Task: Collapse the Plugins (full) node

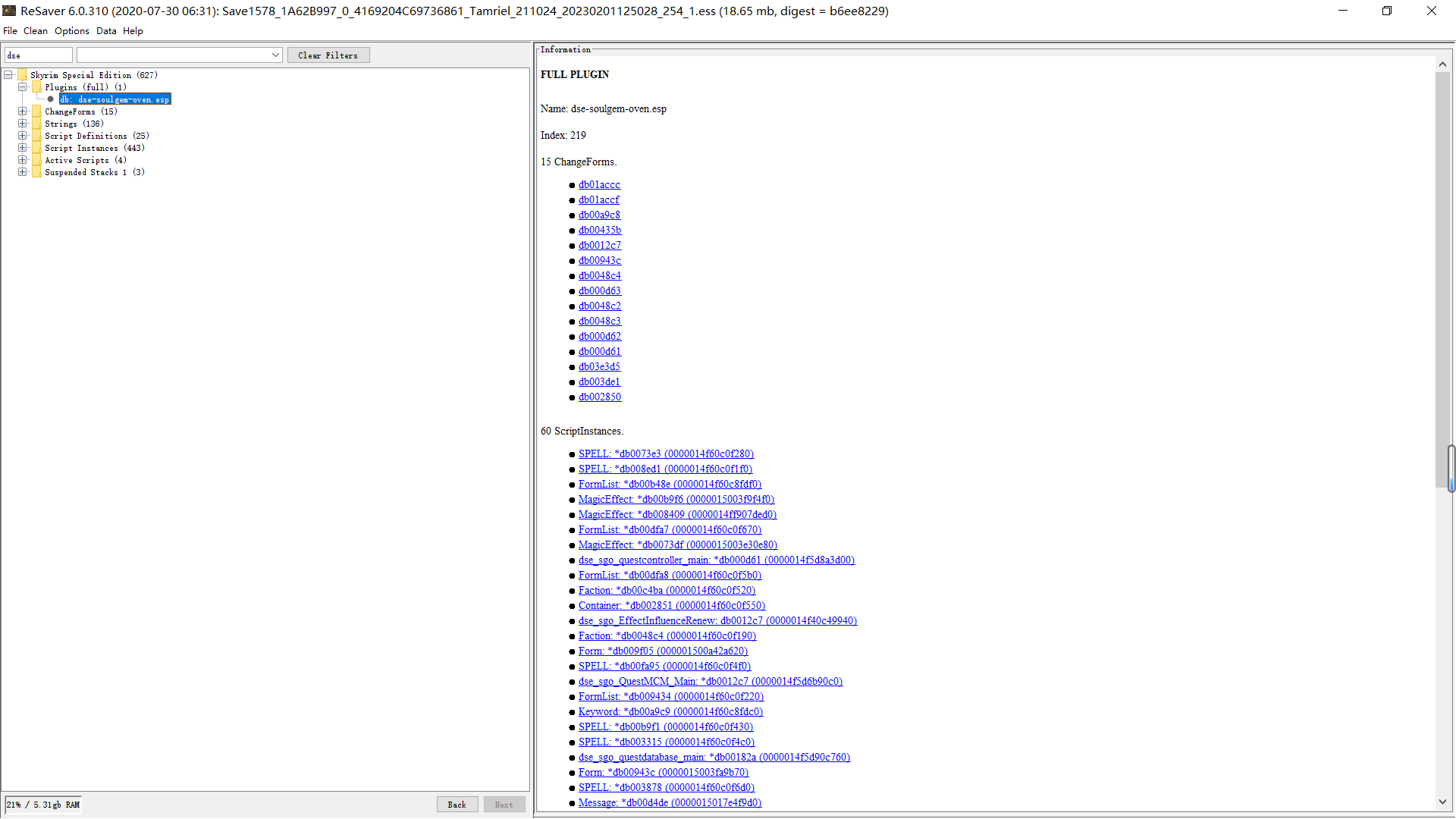Action: click(23, 87)
